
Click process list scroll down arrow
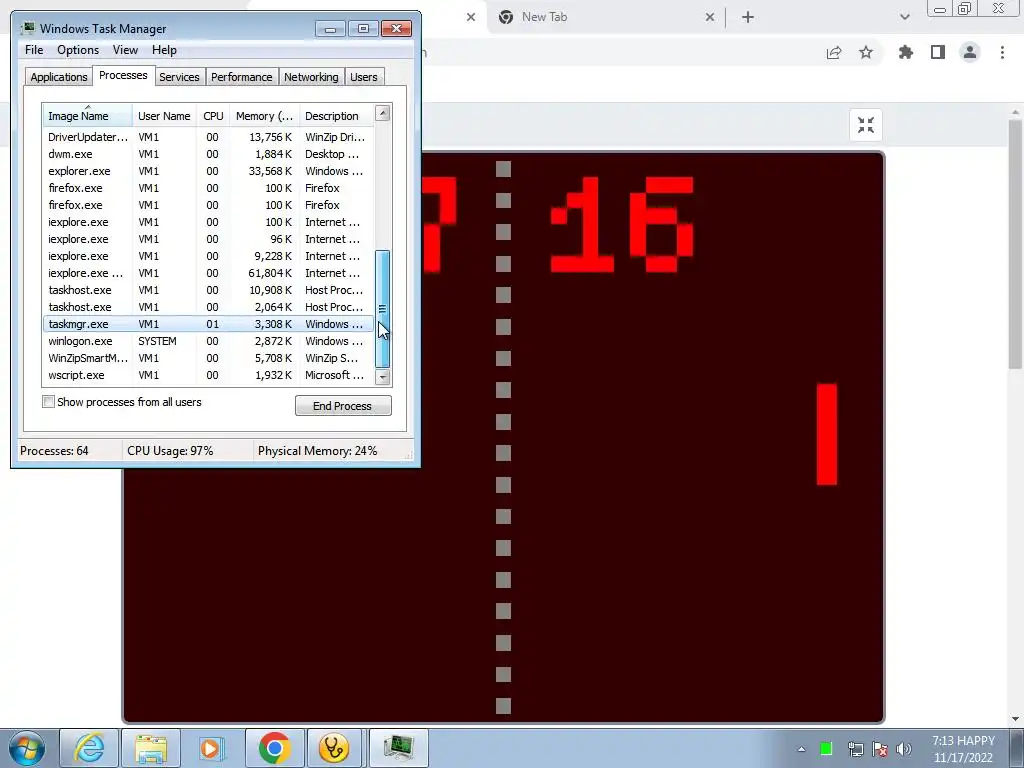(x=383, y=377)
